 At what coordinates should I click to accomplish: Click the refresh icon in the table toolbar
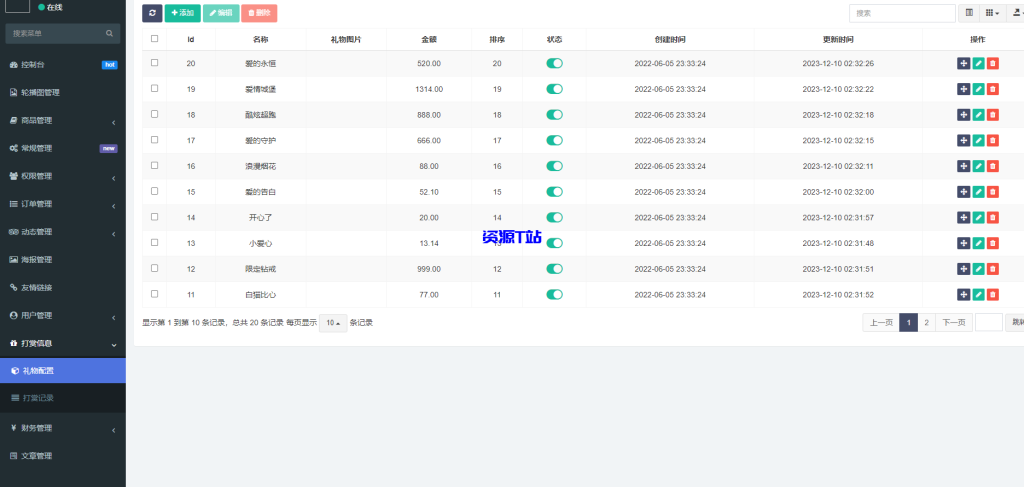point(152,13)
